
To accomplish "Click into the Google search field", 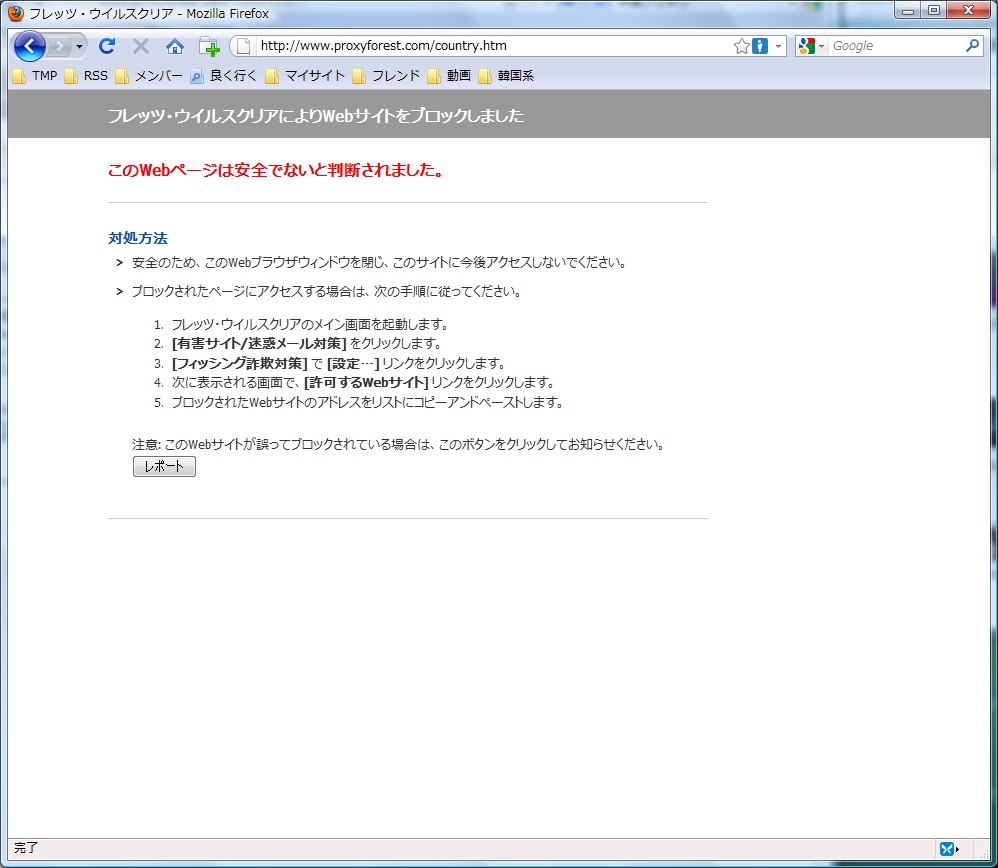I will click(x=896, y=46).
